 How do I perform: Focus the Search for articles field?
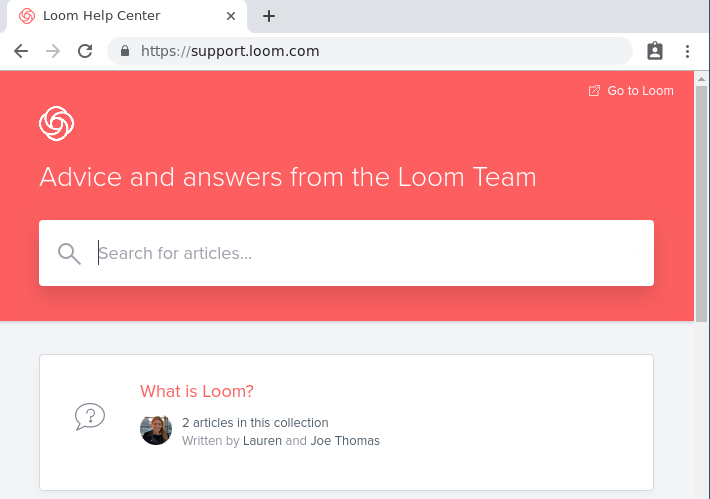click(346, 253)
